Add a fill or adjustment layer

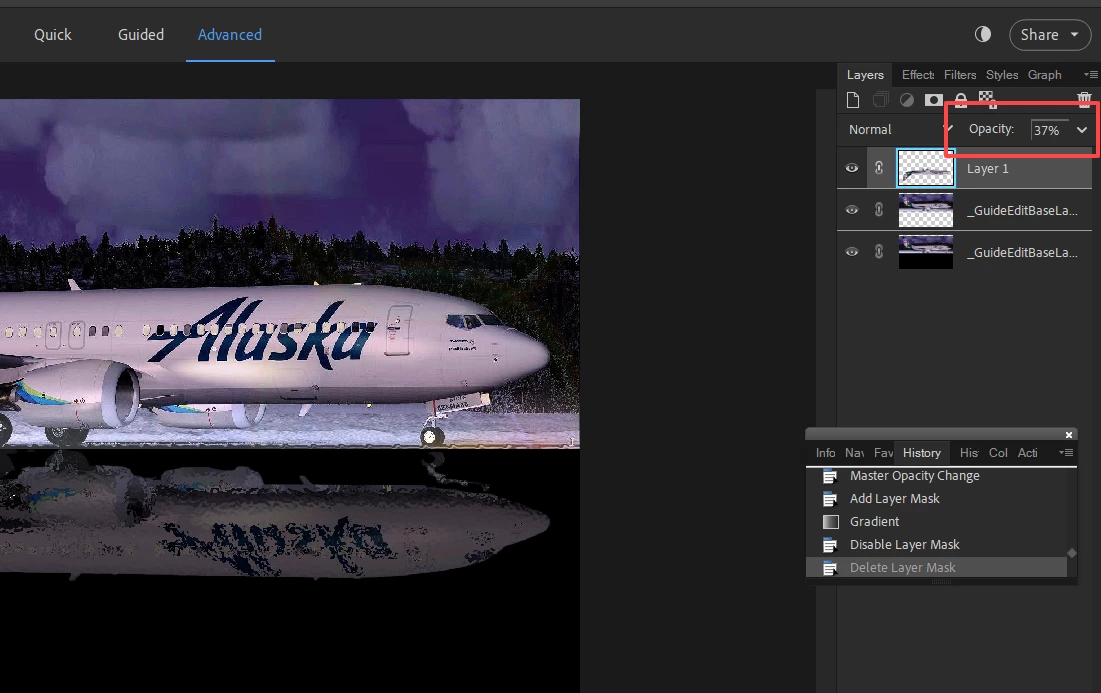[906, 100]
